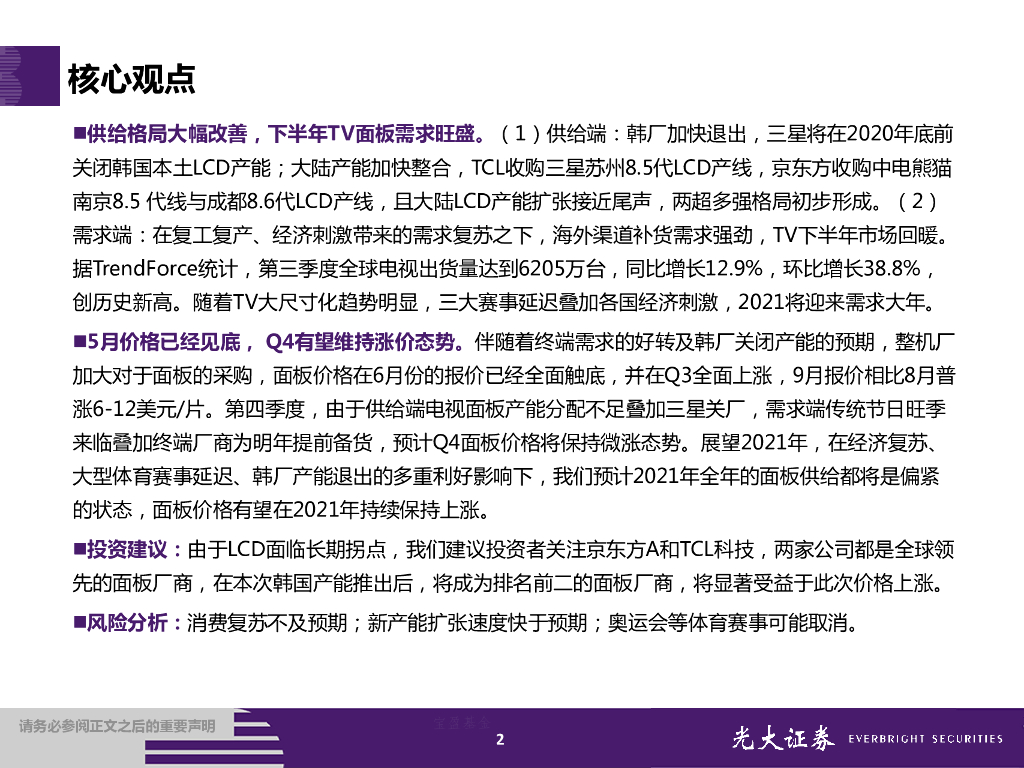1024x768 pixels.
Task: Click the 光大证券 logo in footer
Action: coord(783,738)
